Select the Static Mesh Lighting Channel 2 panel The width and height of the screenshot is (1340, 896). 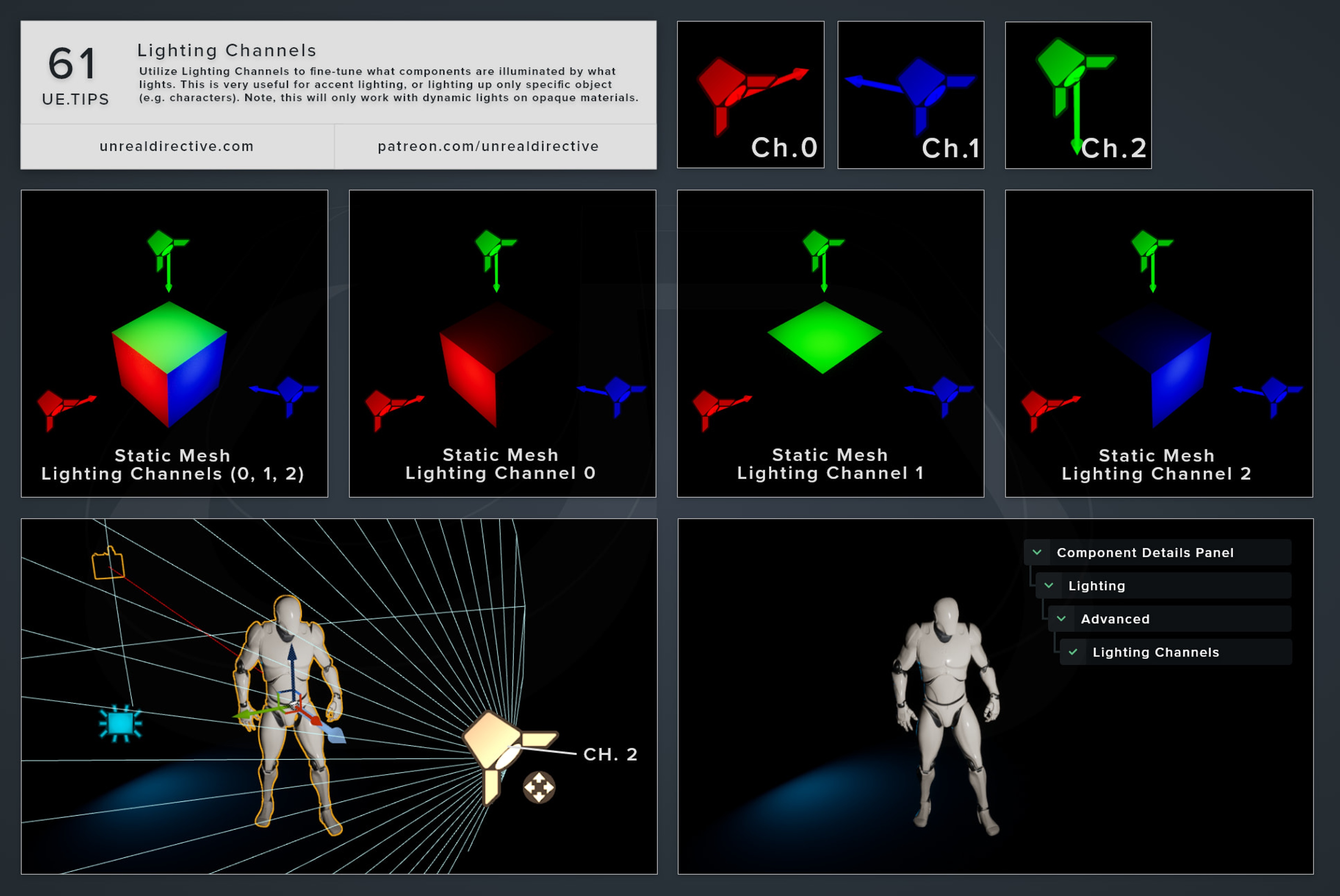click(1159, 344)
